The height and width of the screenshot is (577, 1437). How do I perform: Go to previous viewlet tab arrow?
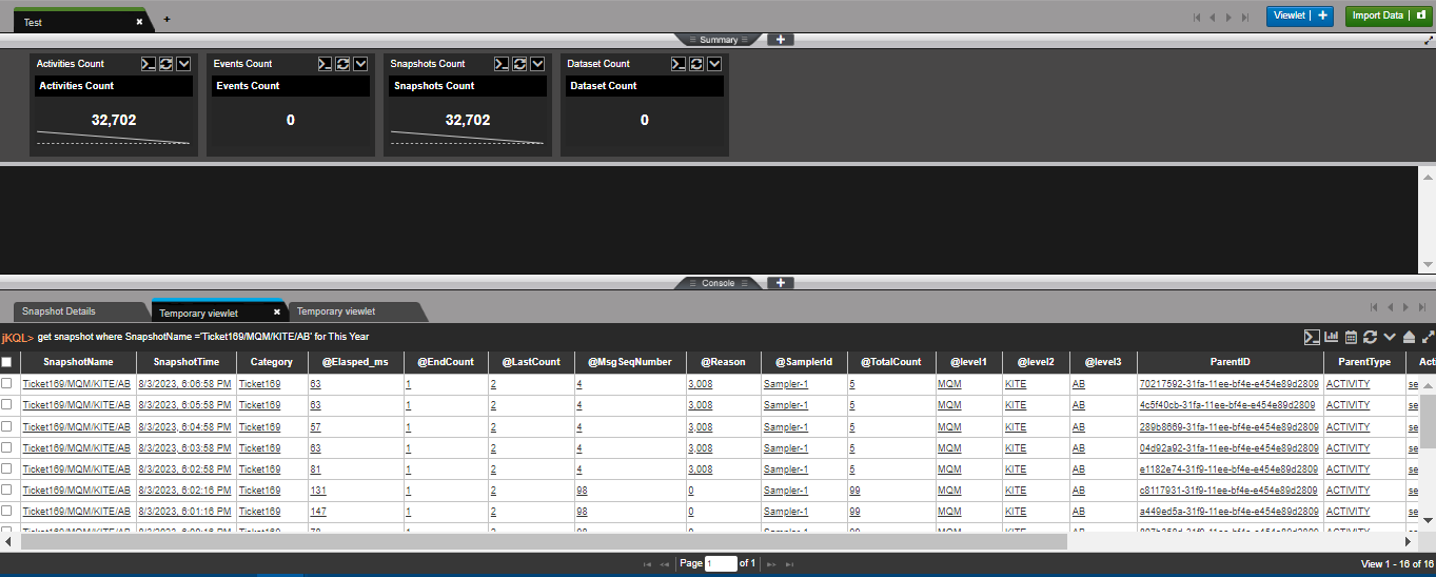click(x=1391, y=308)
